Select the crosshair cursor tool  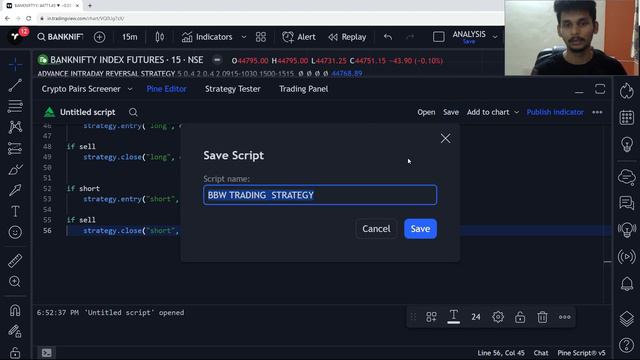[x=15, y=64]
